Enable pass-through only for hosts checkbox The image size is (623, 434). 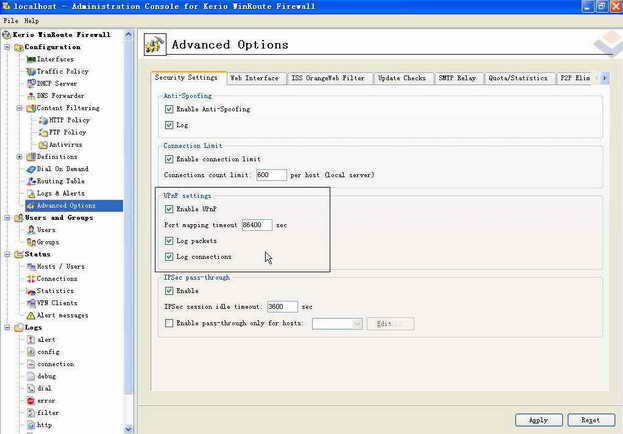point(169,323)
